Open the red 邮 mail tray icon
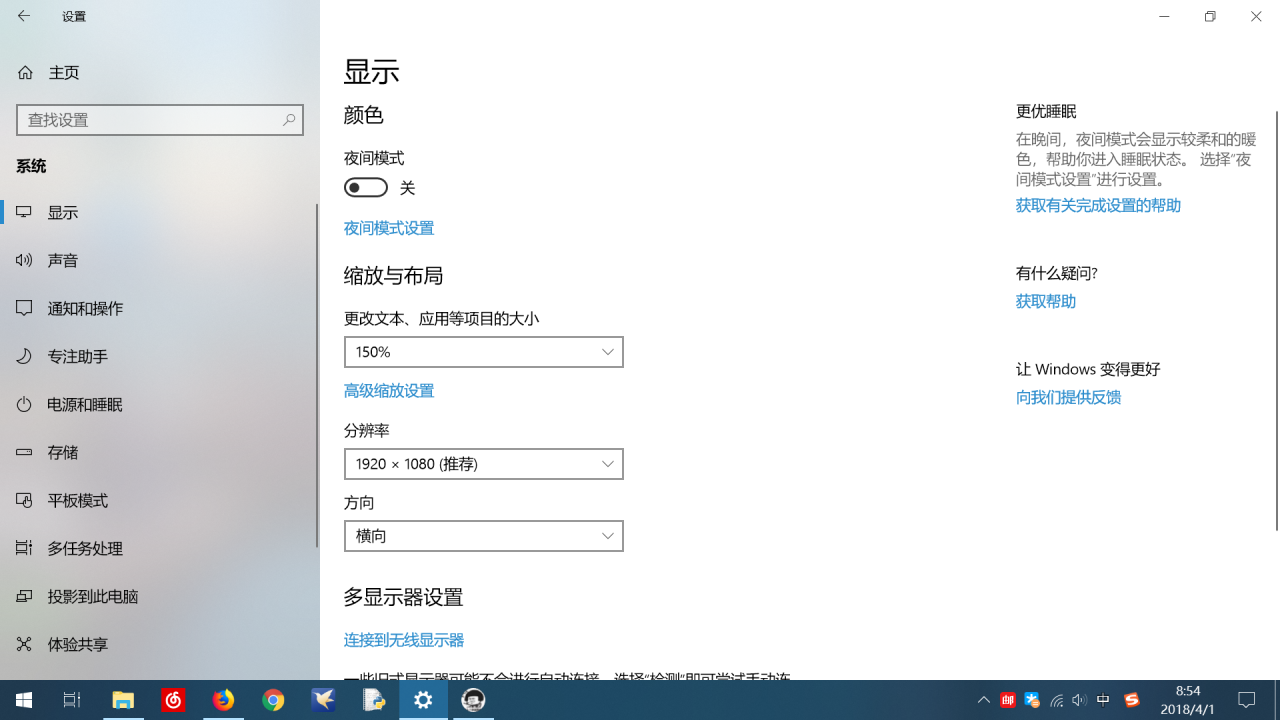 point(1007,700)
